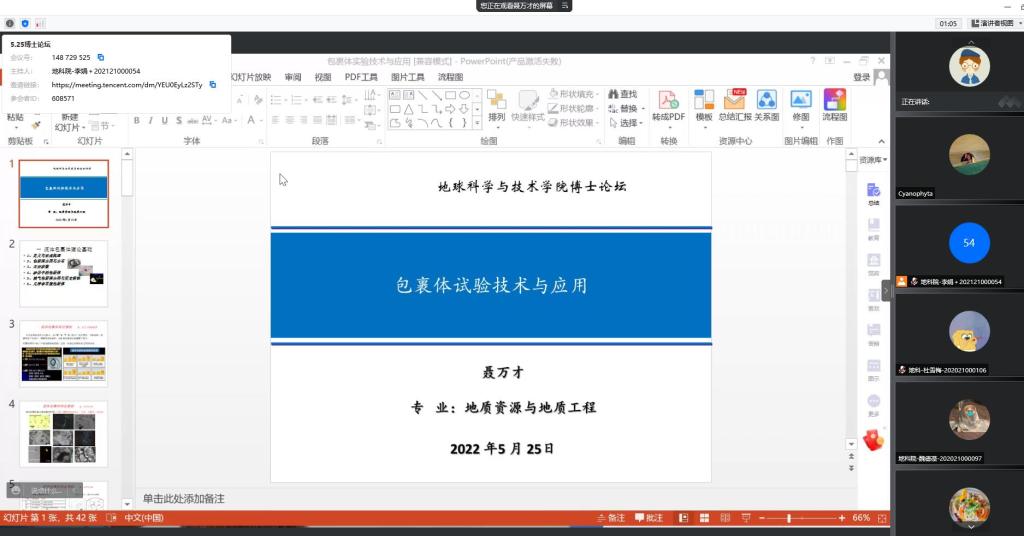Adjust the zoom slider in status bar
1024x536 pixels.
(x=790, y=518)
